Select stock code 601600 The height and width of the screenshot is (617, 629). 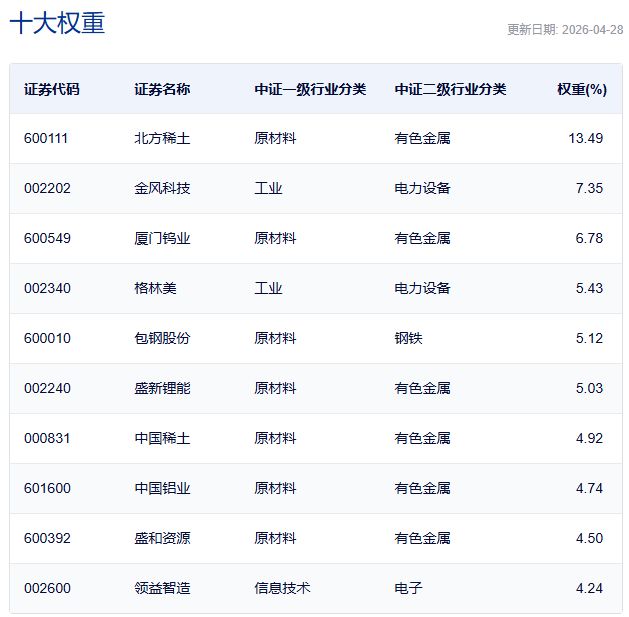47,488
